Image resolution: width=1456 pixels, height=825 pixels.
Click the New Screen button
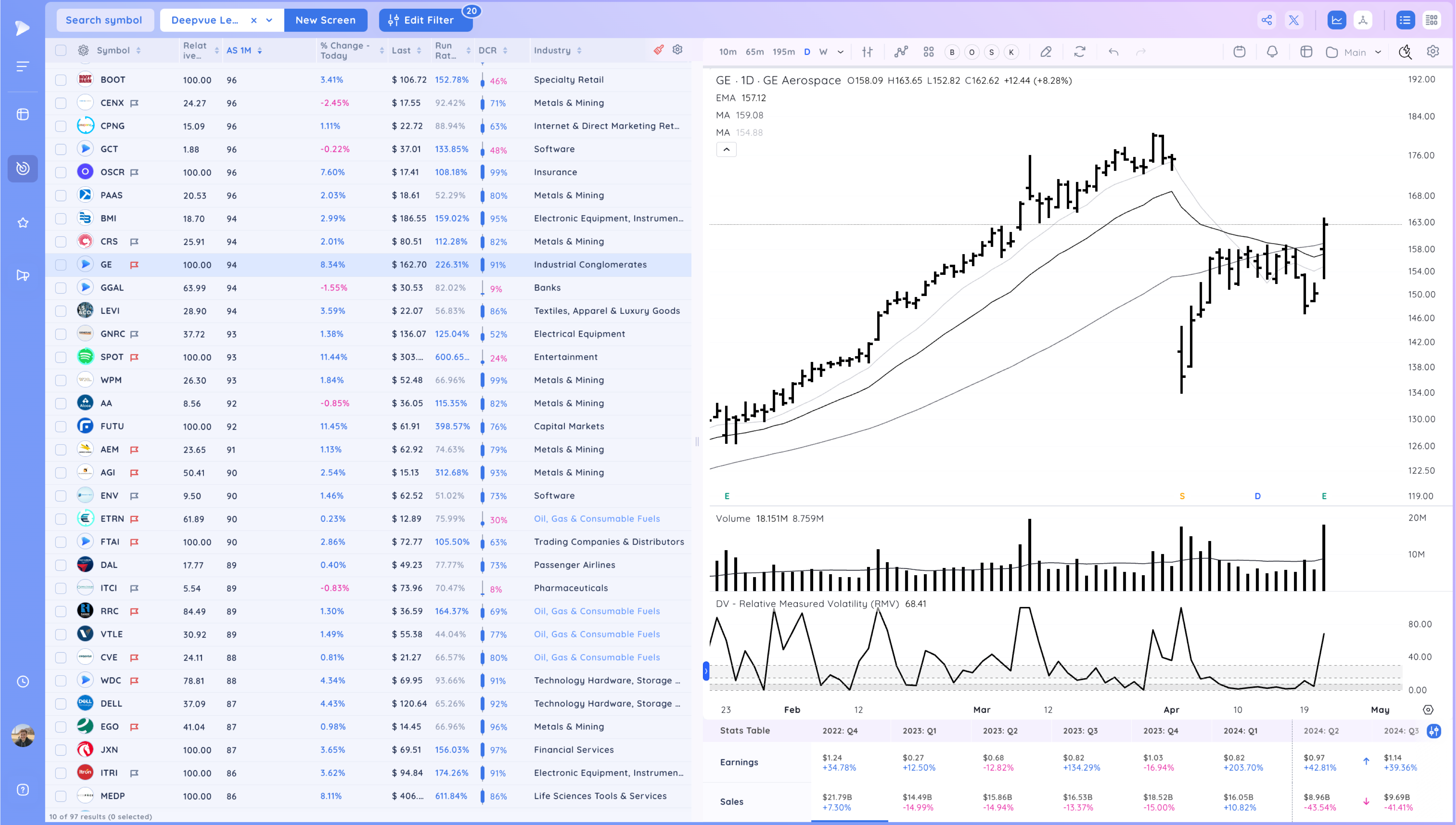coord(326,20)
